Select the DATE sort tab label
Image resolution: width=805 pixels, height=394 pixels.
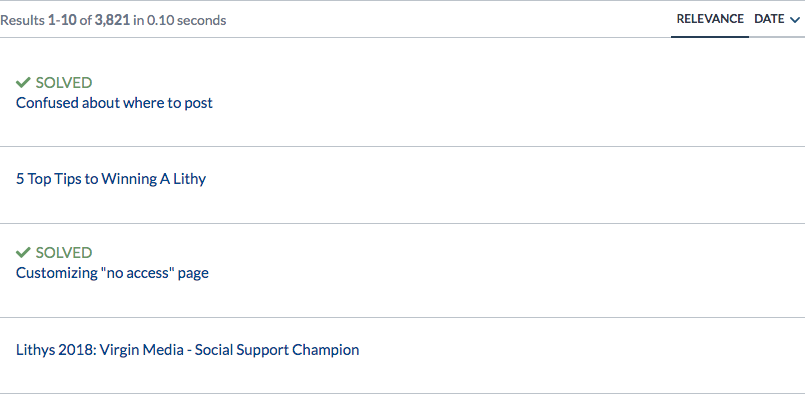[769, 19]
